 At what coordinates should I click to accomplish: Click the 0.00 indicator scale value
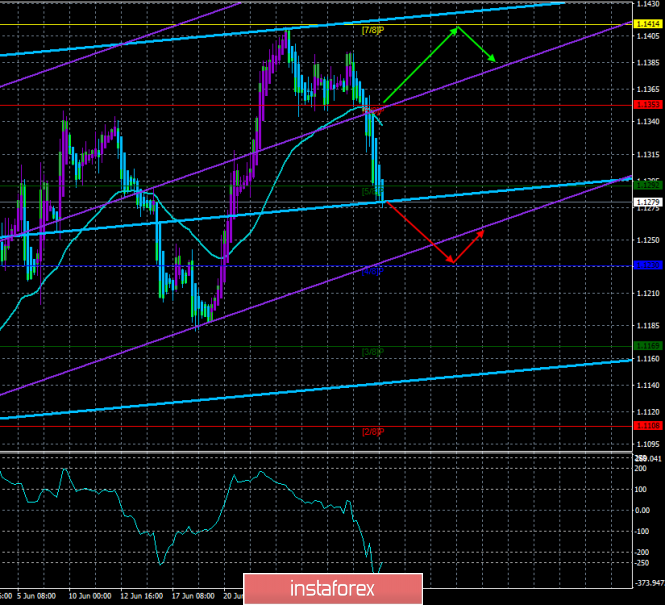click(x=642, y=510)
